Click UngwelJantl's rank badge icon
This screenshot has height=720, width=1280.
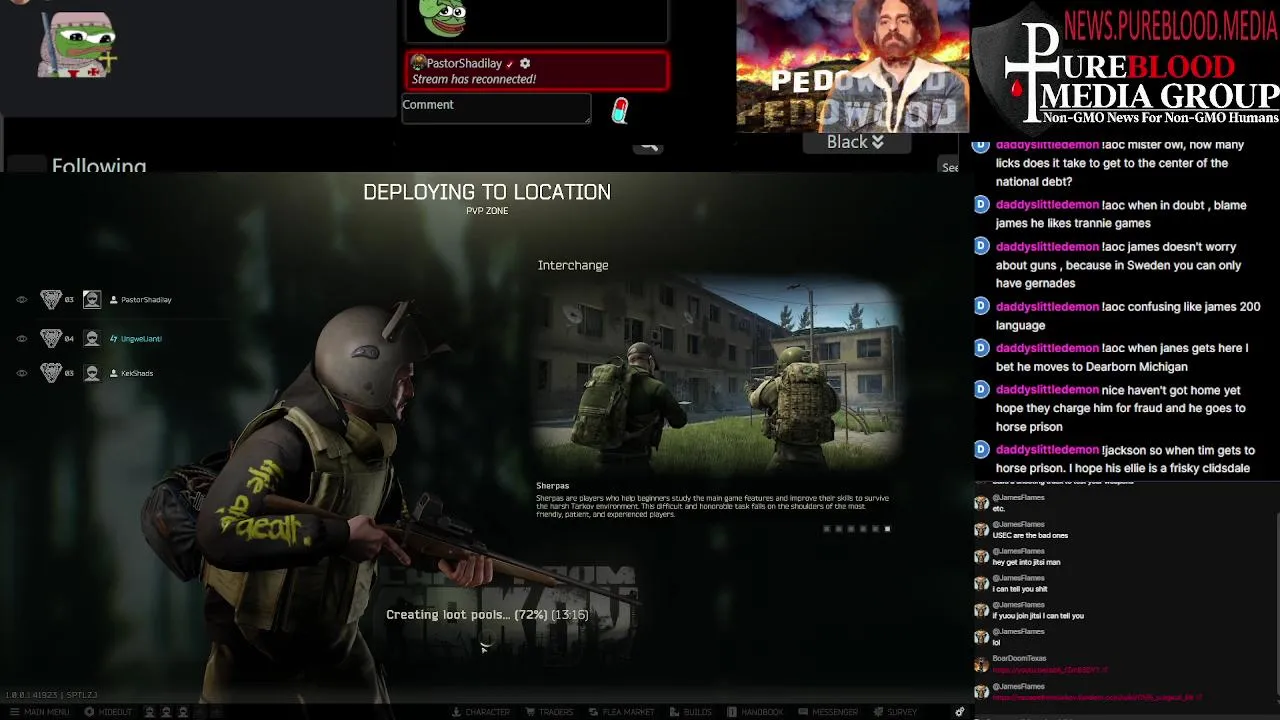[50, 338]
